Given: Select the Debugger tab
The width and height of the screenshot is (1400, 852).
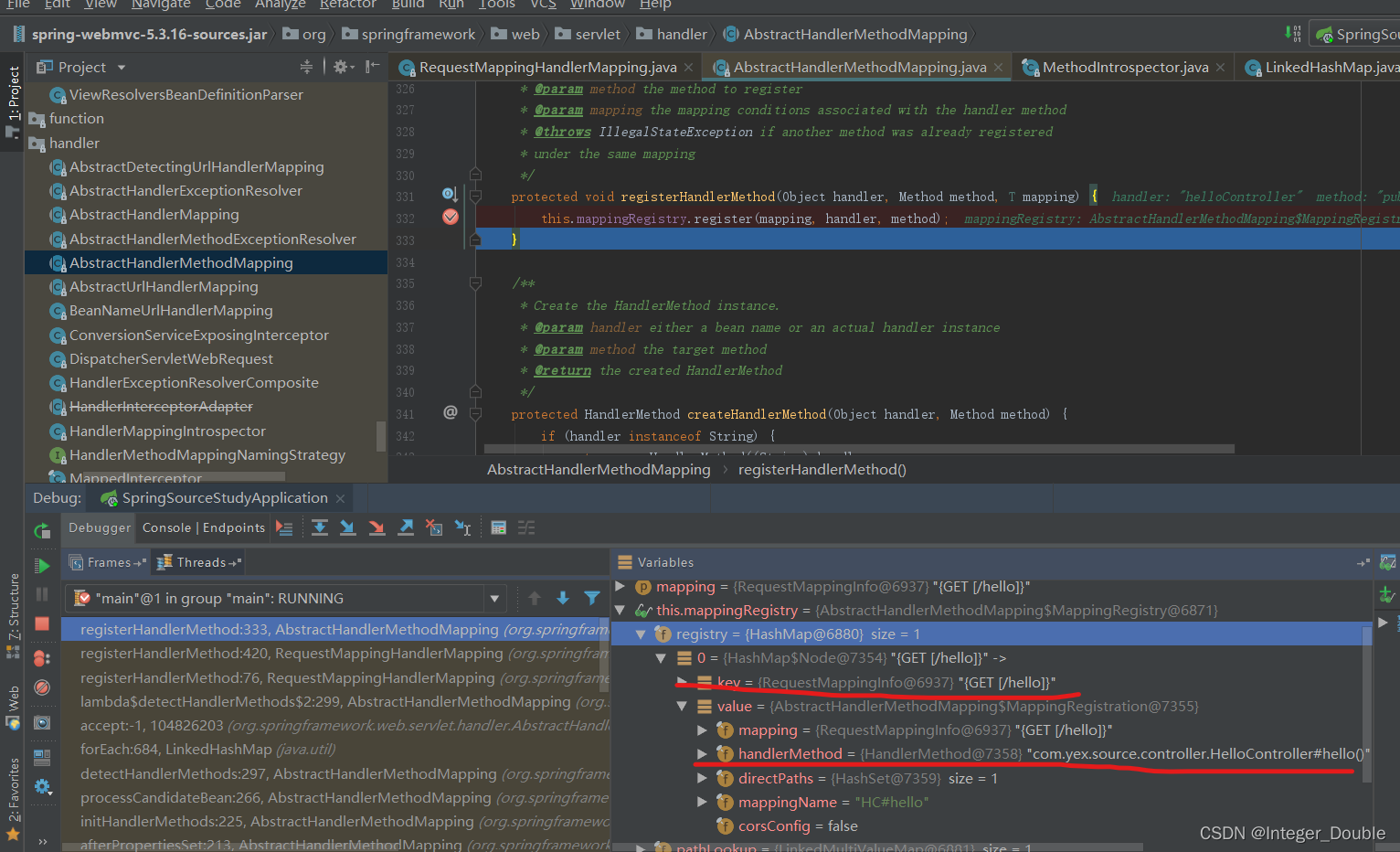Looking at the screenshot, I should click(x=100, y=527).
